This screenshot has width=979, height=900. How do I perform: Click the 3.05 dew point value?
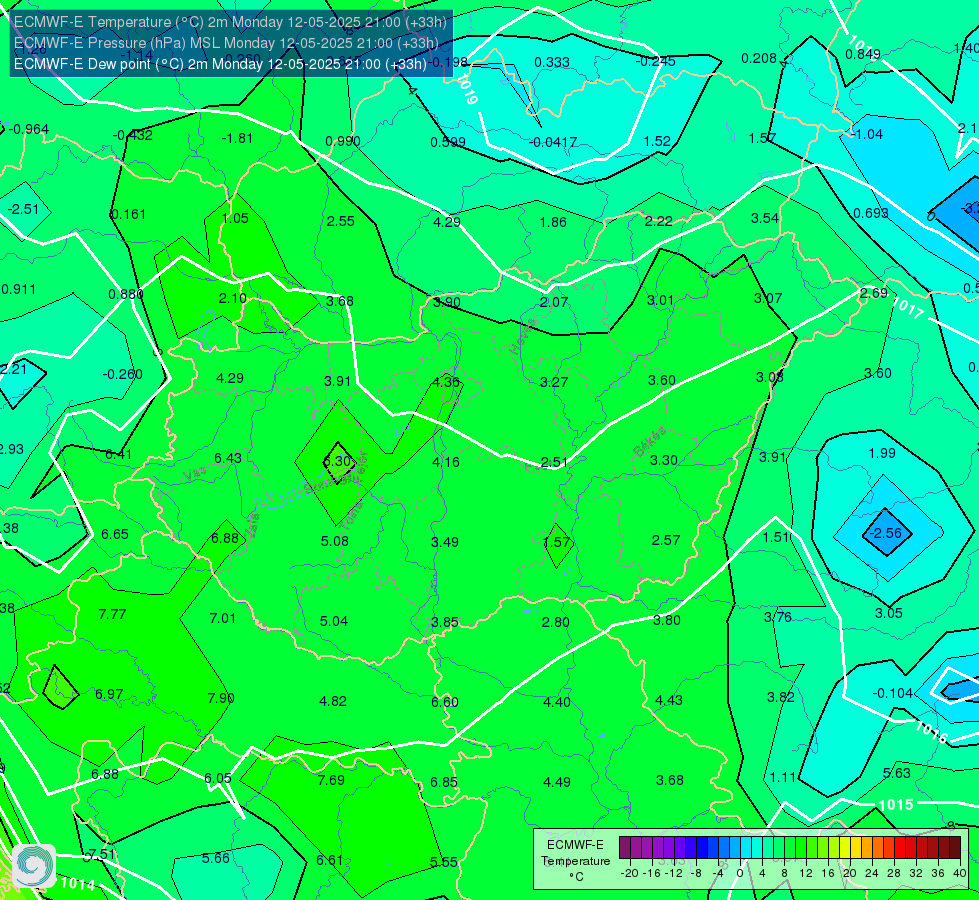coord(888,613)
